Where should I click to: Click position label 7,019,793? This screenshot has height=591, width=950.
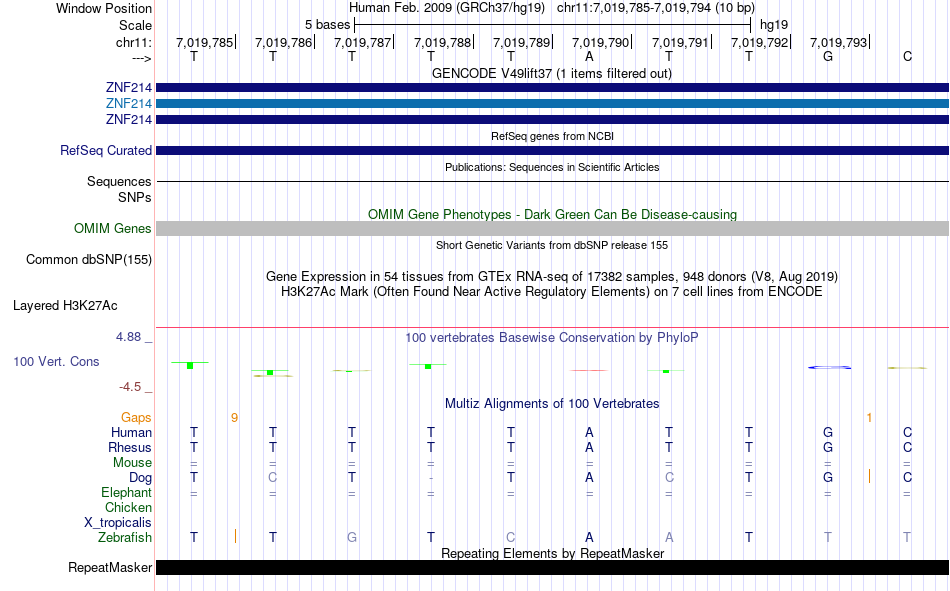(839, 42)
